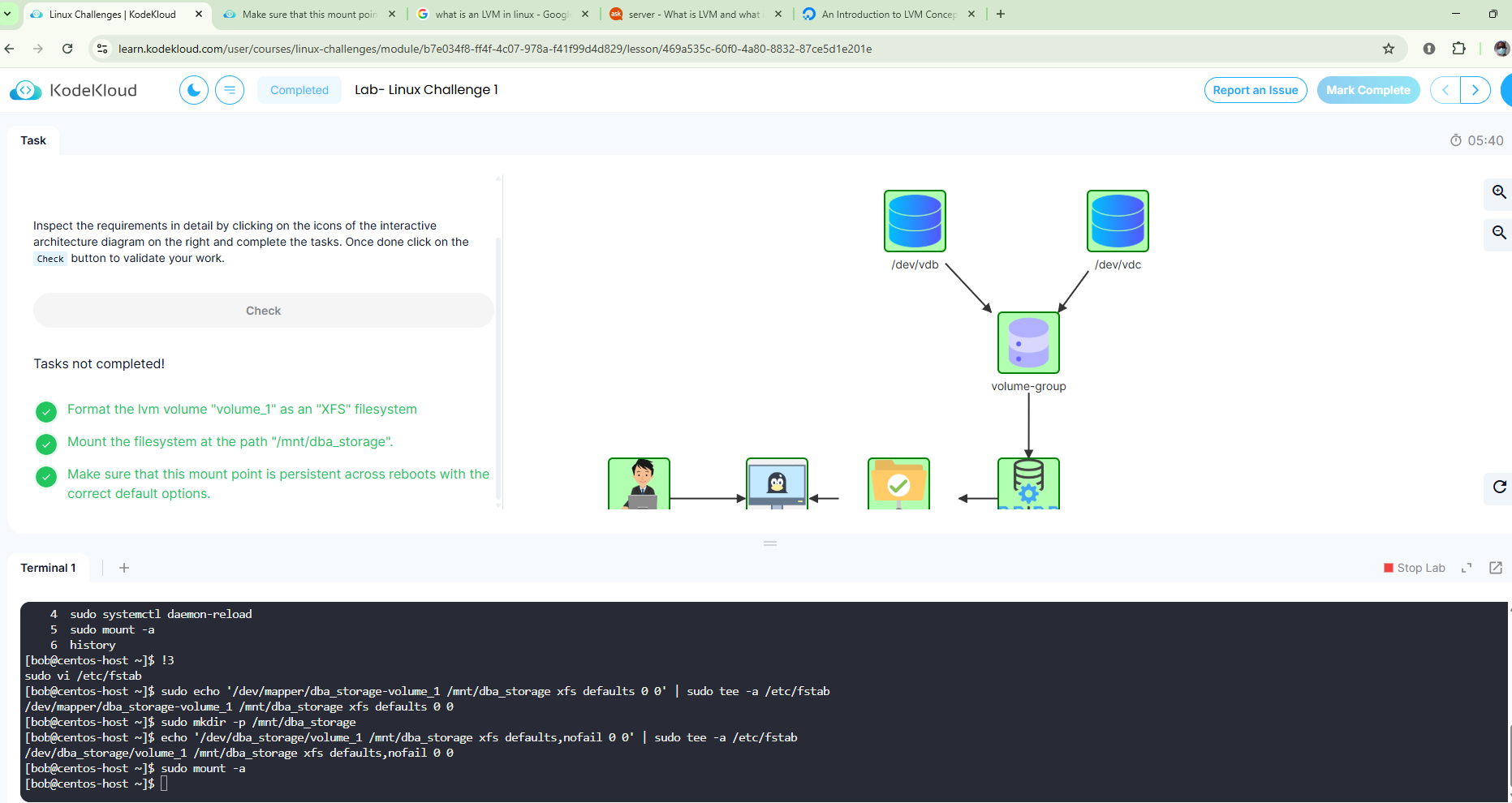Screen dimensions: 1512x803
Task: Click the 'Tasks not completed!' message
Action: (x=99, y=364)
